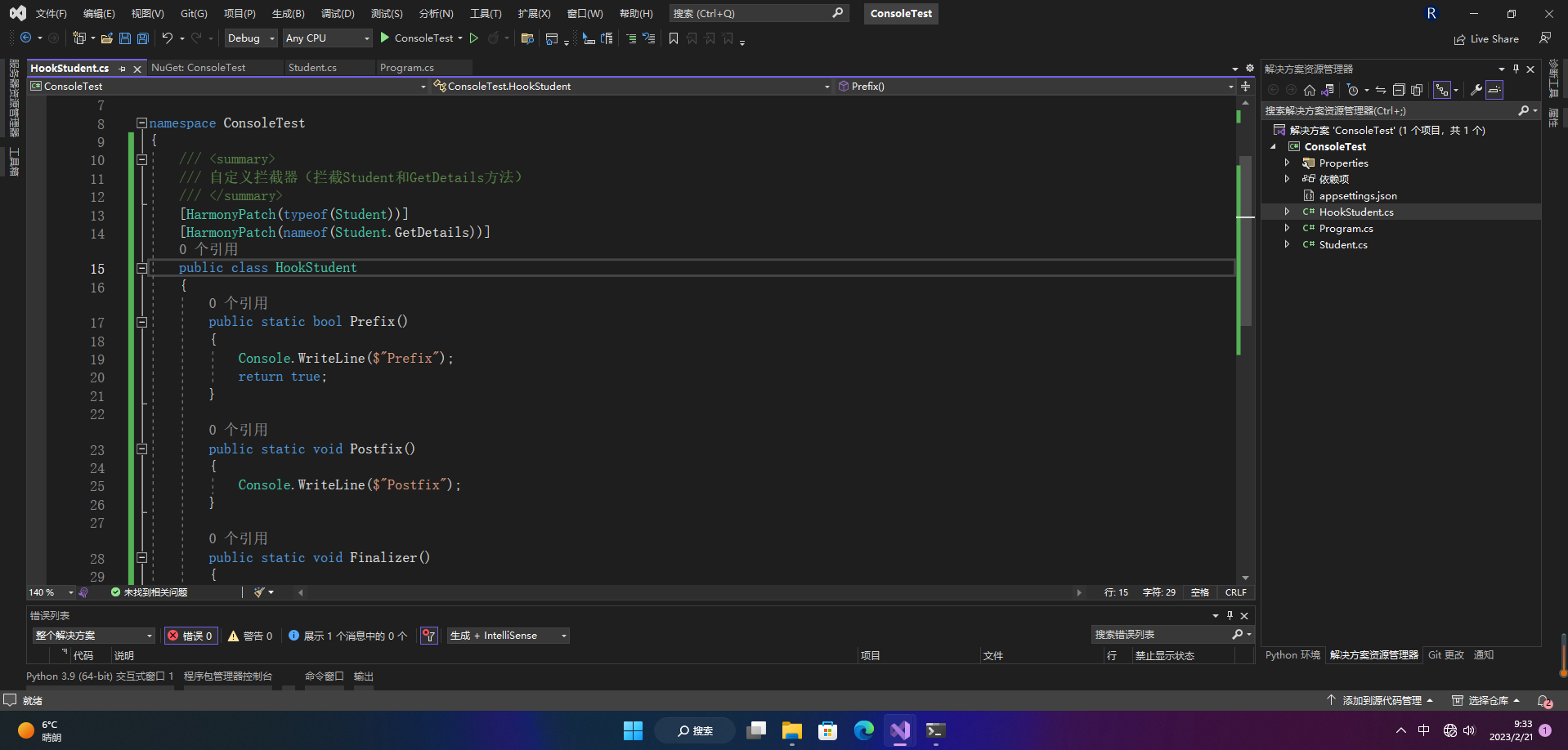Toggle the warnings filter button (警告 0)
The height and width of the screenshot is (750, 1568).
pos(250,636)
